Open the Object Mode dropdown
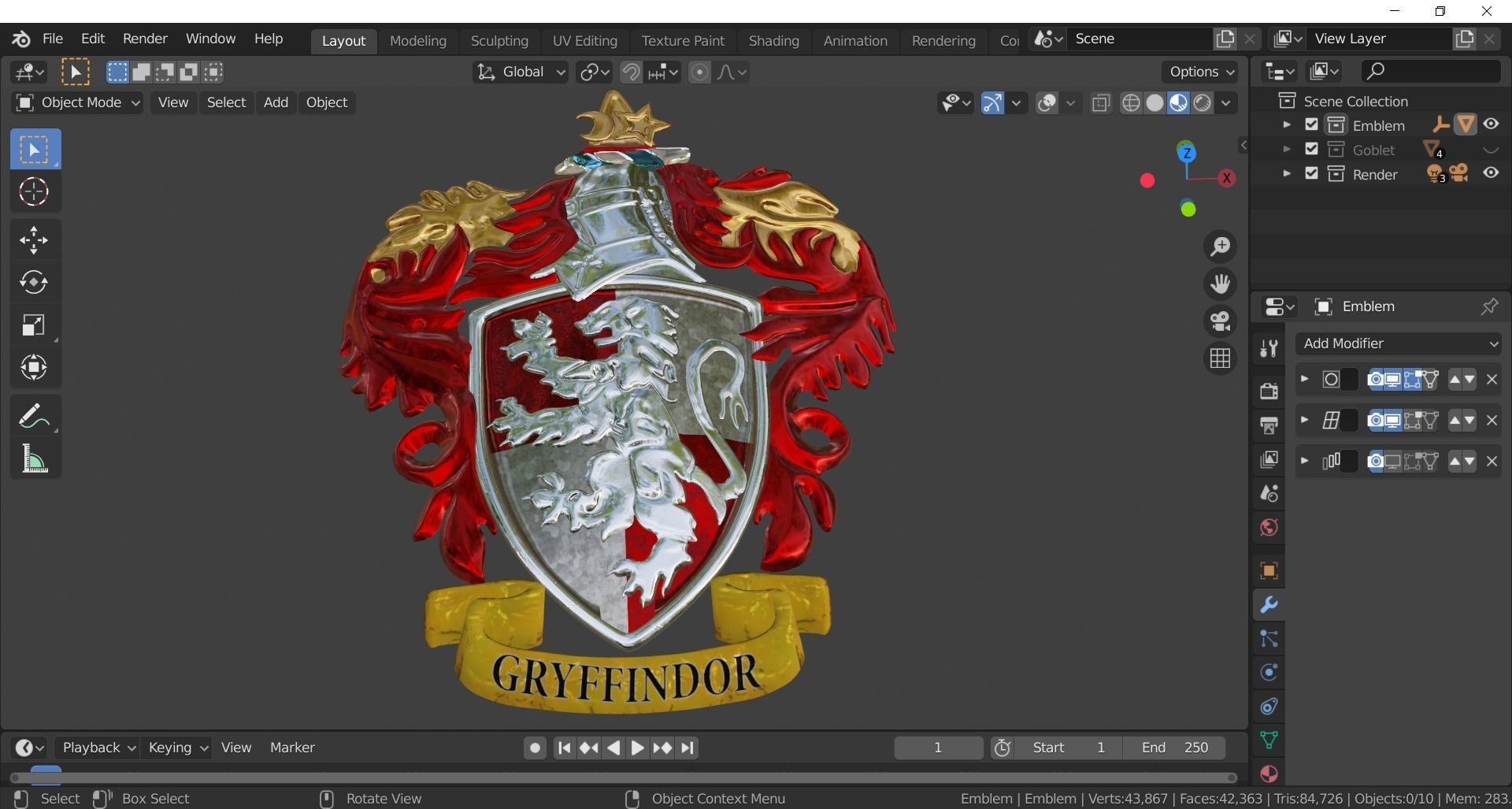Viewport: 1512px width, 809px height. point(77,102)
